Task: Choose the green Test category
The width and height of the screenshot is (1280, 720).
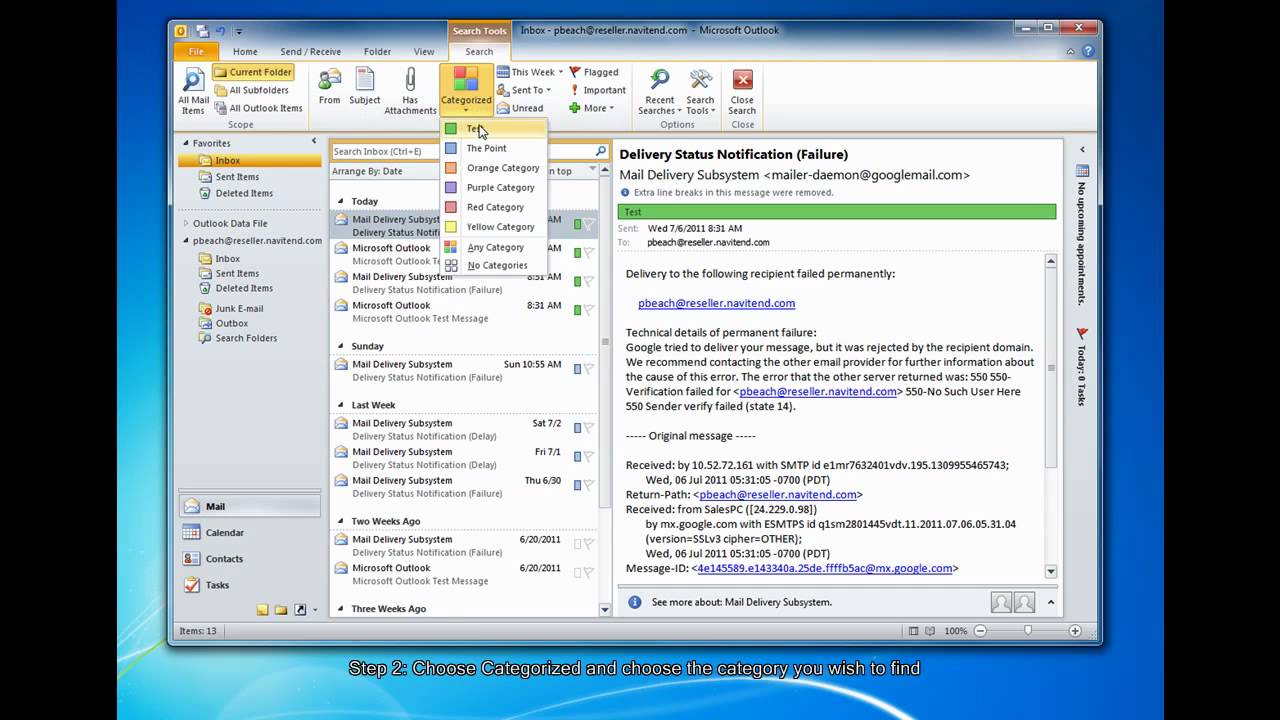Action: pyautogui.click(x=494, y=129)
